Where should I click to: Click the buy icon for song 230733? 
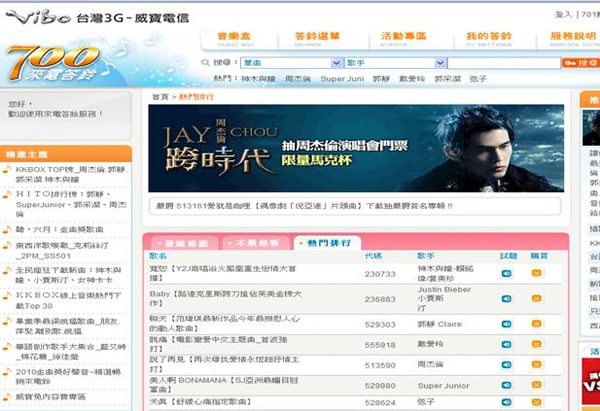(x=536, y=273)
